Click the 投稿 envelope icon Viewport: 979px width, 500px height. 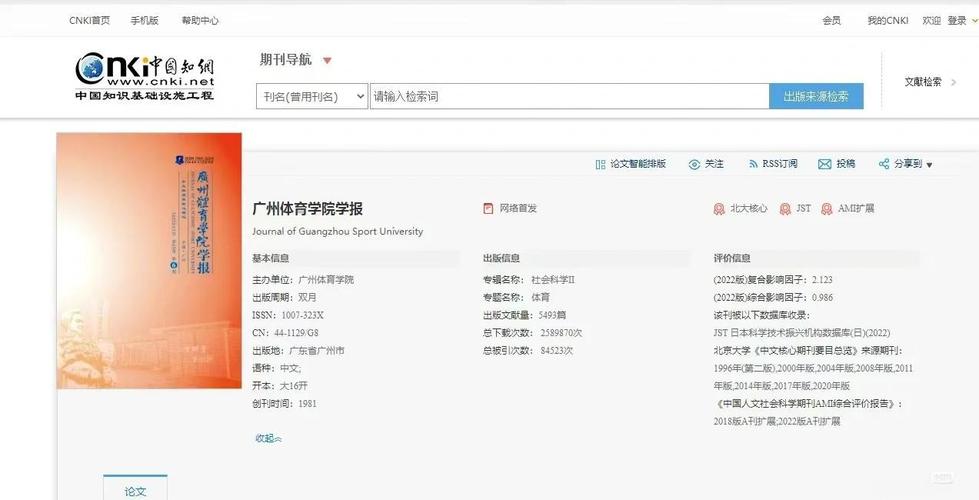pyautogui.click(x=825, y=164)
